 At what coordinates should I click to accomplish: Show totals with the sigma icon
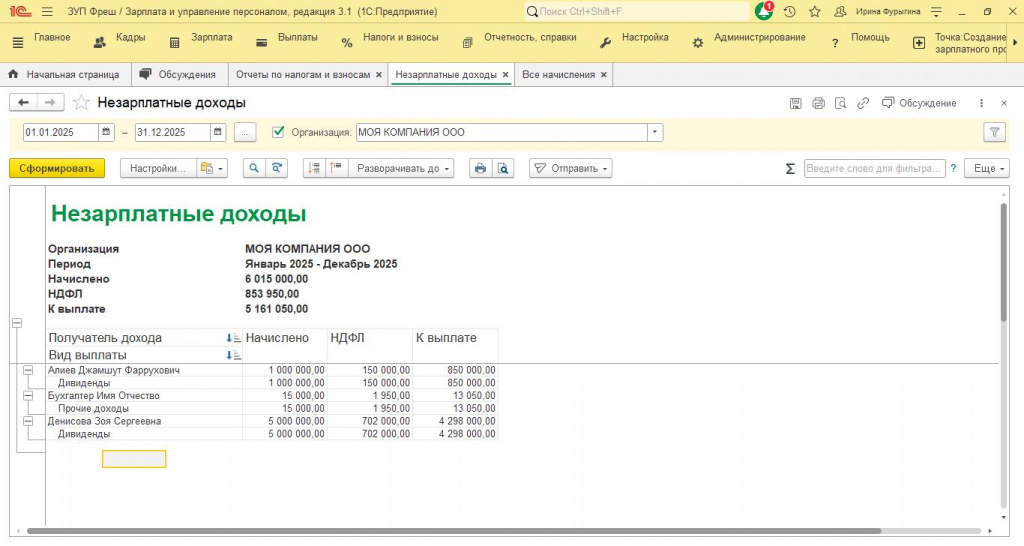790,169
